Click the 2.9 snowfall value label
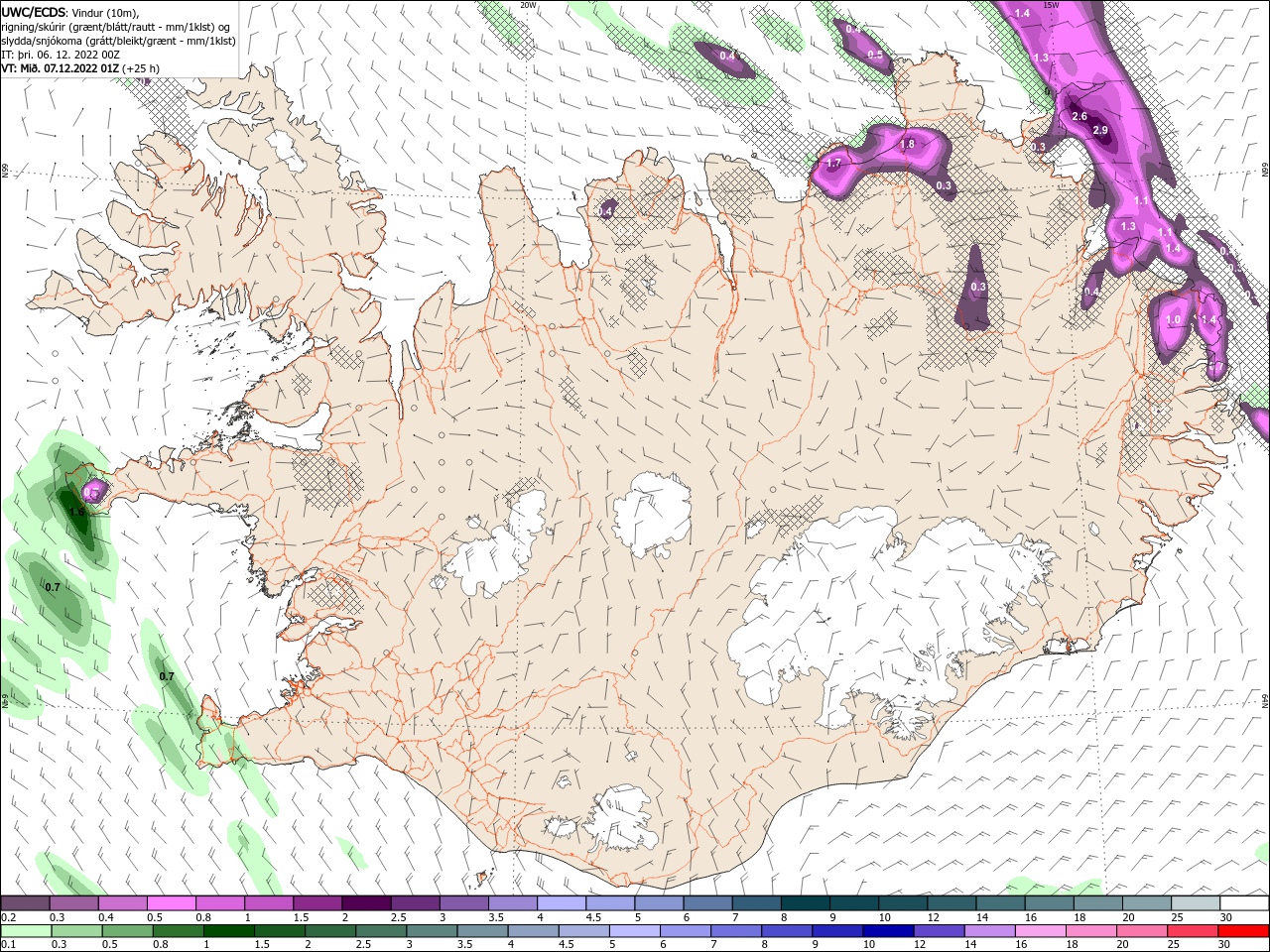Image resolution: width=1270 pixels, height=952 pixels. (x=1099, y=130)
